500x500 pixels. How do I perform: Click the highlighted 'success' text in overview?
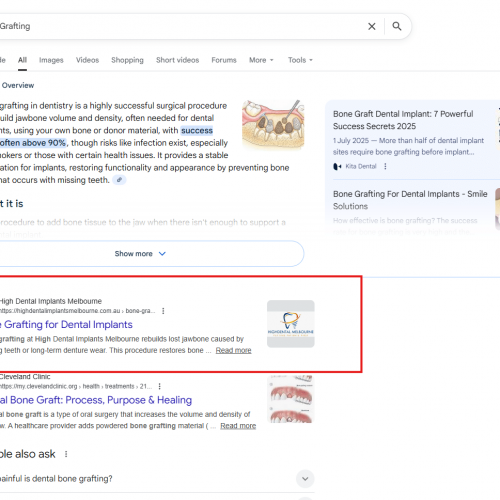[197, 130]
